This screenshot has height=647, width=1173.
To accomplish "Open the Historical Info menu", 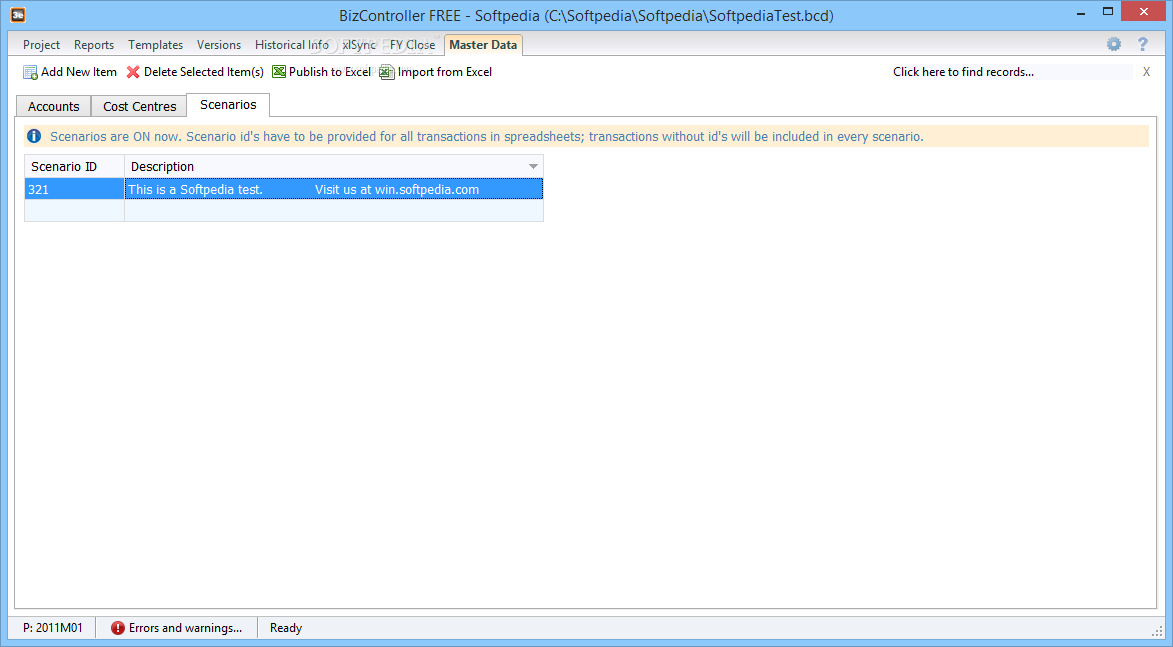I will tap(292, 45).
